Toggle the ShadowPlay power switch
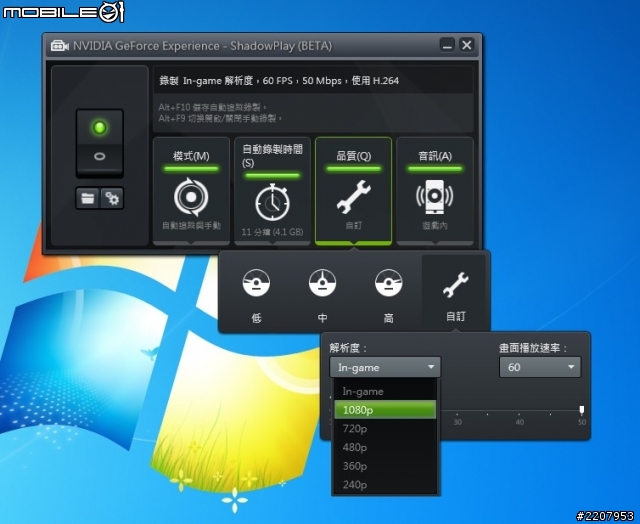The height and width of the screenshot is (524, 640). (100, 142)
